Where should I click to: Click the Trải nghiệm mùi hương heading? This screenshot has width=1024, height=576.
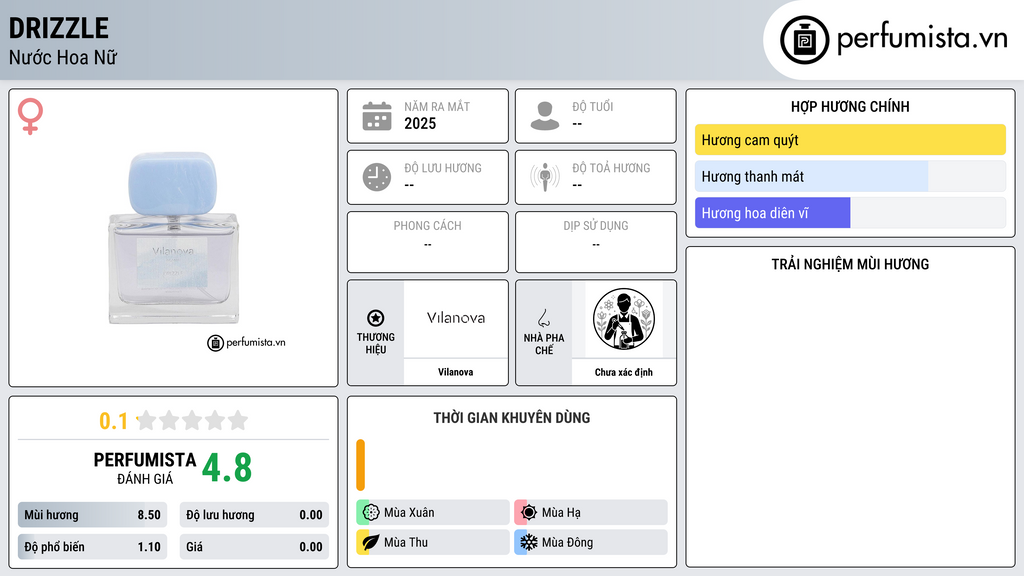point(850,264)
